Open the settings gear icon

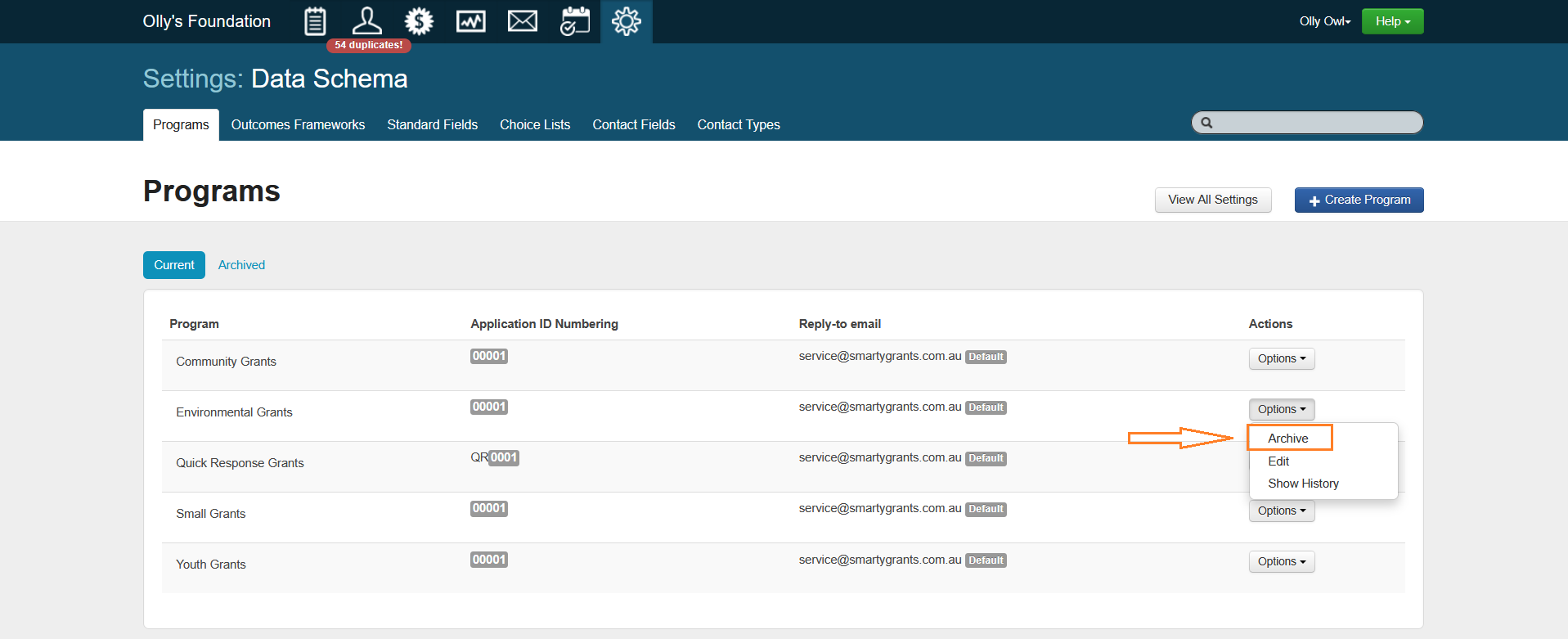coord(626,21)
